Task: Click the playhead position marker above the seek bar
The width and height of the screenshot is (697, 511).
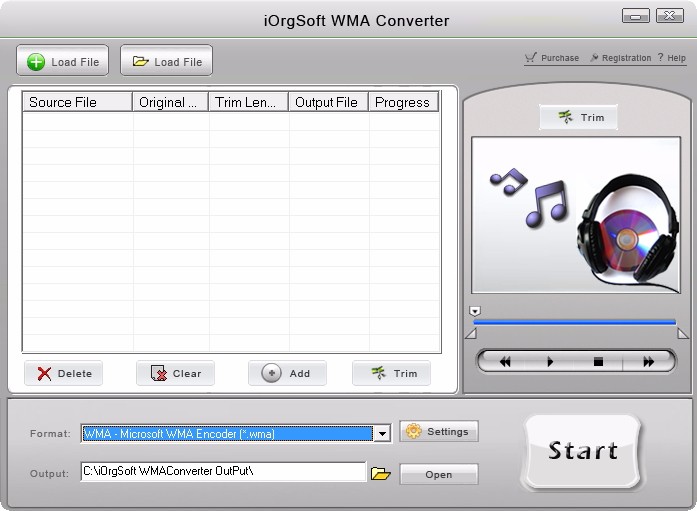Action: [475, 311]
